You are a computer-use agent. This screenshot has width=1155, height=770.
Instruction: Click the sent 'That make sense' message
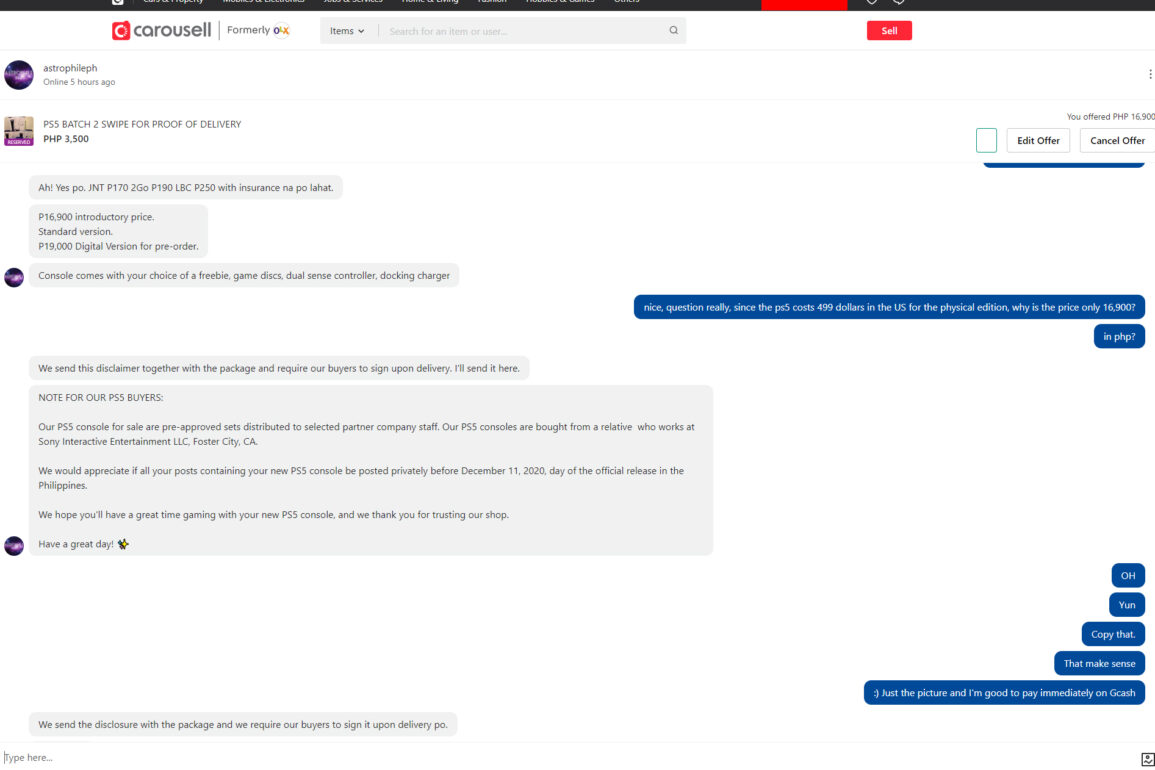(1099, 664)
